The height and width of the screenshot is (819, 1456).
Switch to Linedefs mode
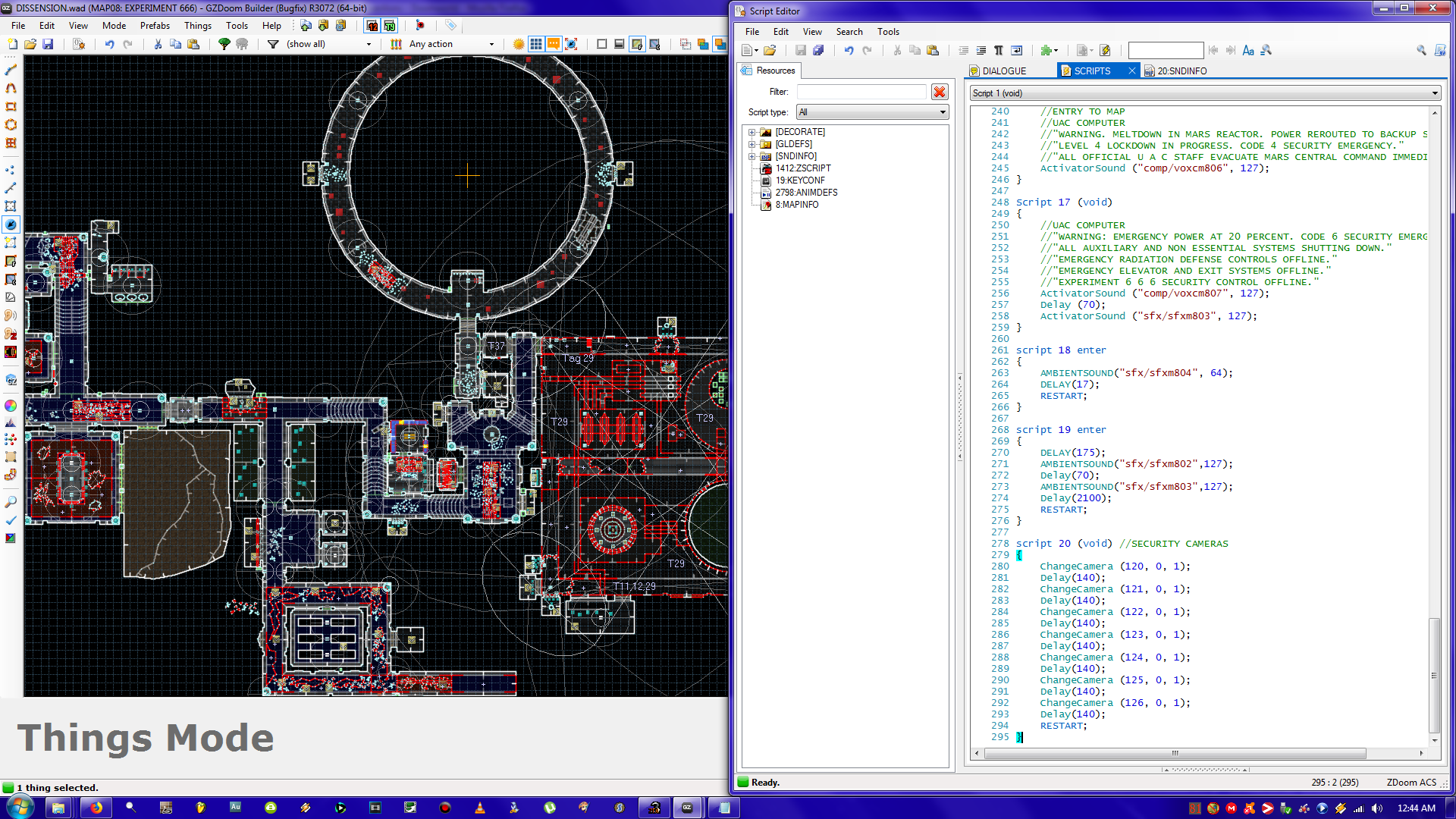coord(11,188)
